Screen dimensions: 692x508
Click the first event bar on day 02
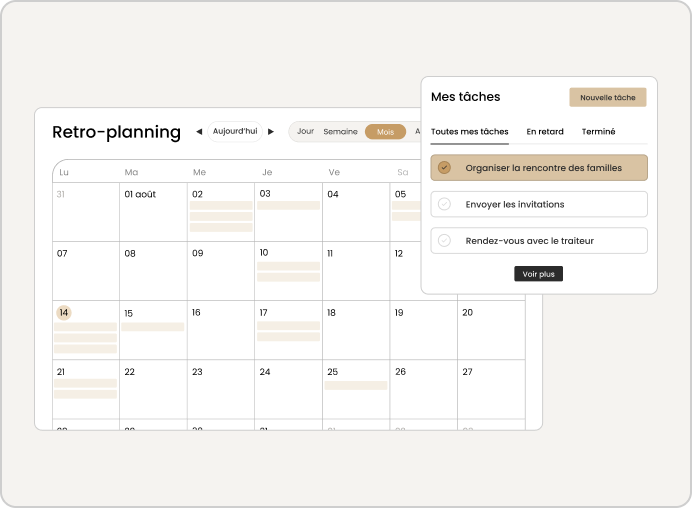(221, 205)
